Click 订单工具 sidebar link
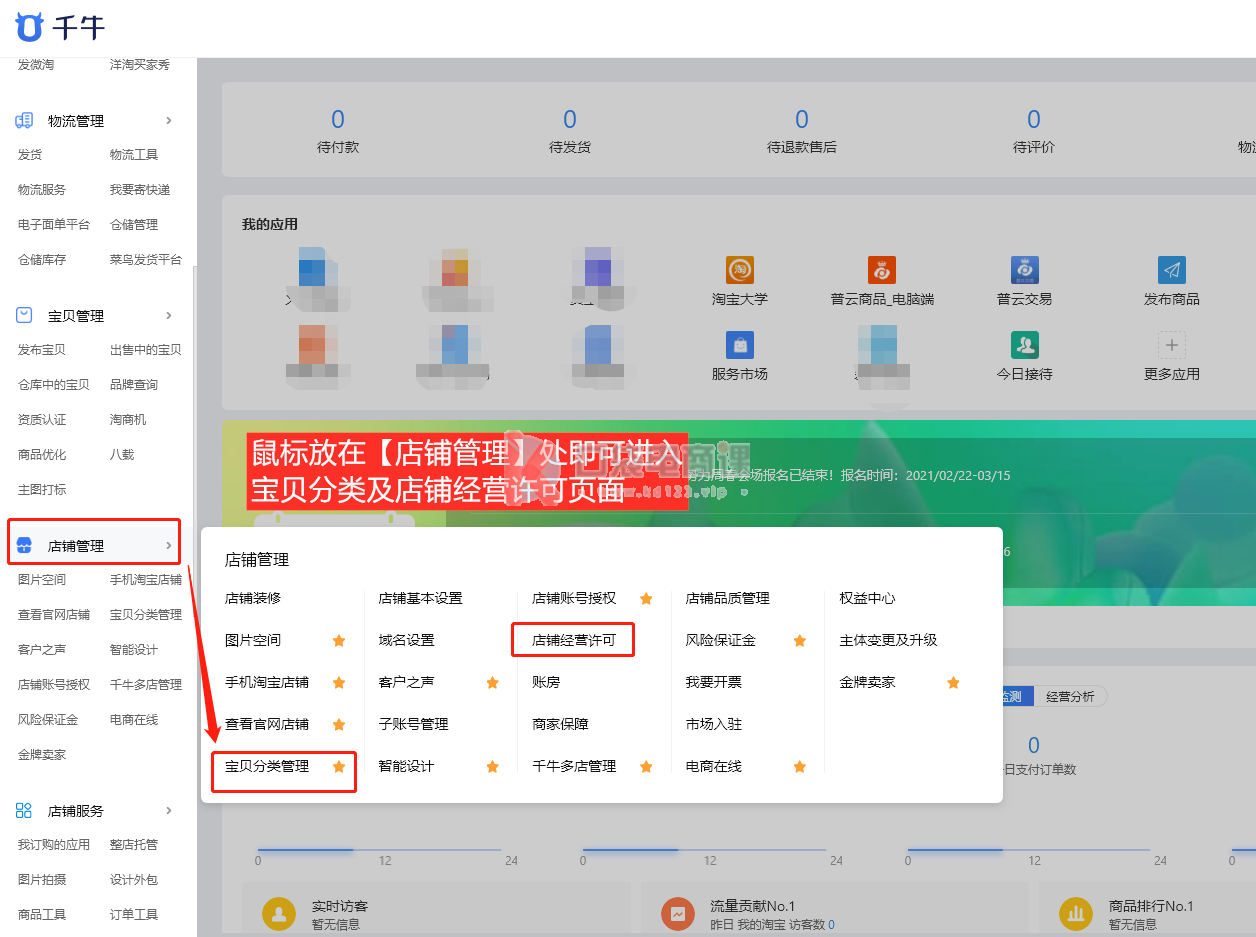Image resolution: width=1256 pixels, height=937 pixels. pyautogui.click(x=134, y=915)
